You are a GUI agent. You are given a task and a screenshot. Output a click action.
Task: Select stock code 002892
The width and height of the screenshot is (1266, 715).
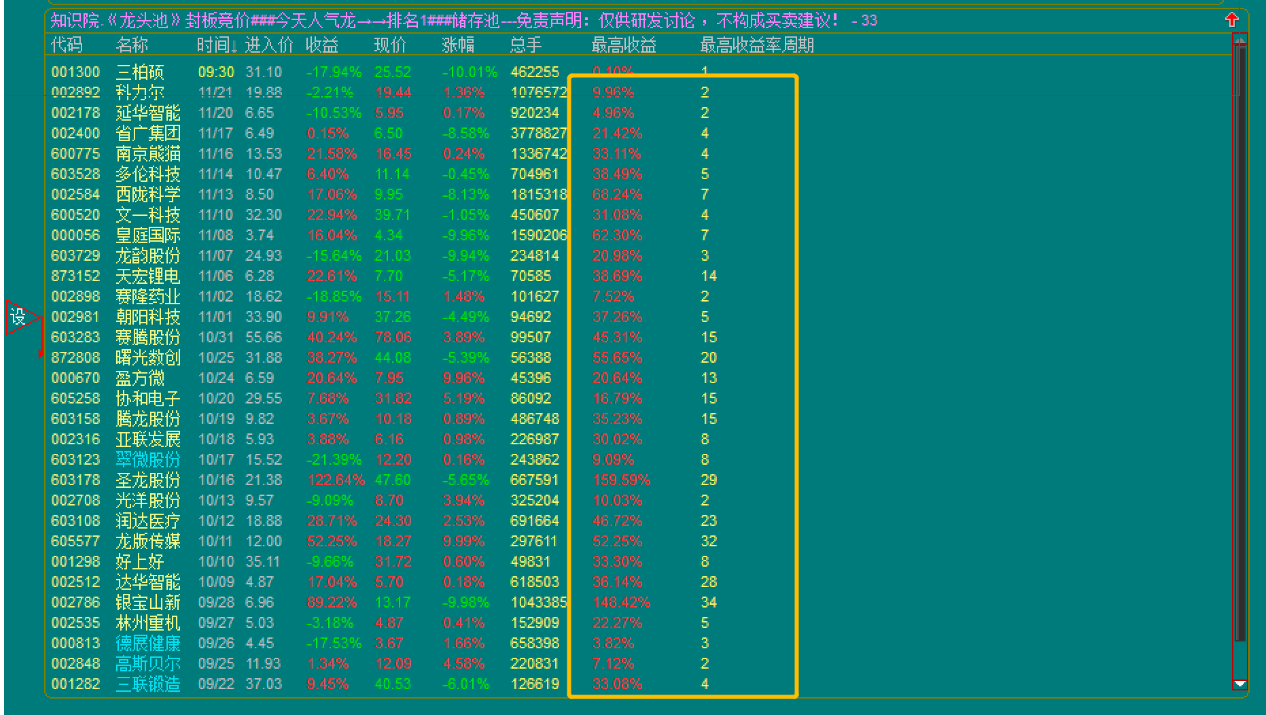point(76,92)
